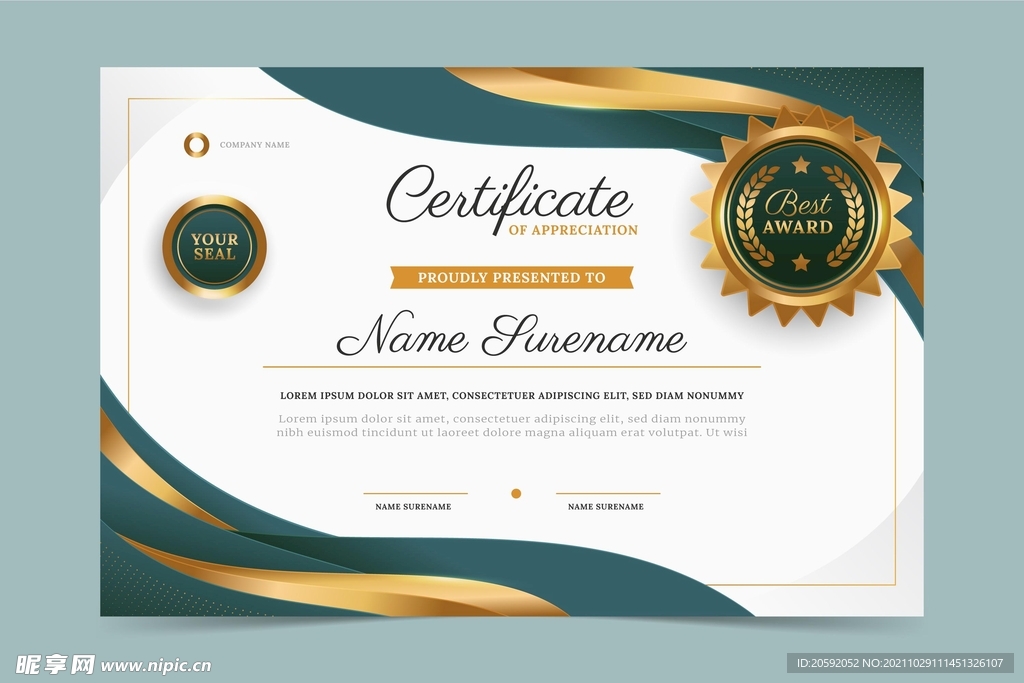This screenshot has height=683, width=1024.
Task: Click the gray lorem ipsum paragraph text
Action: 511,426
